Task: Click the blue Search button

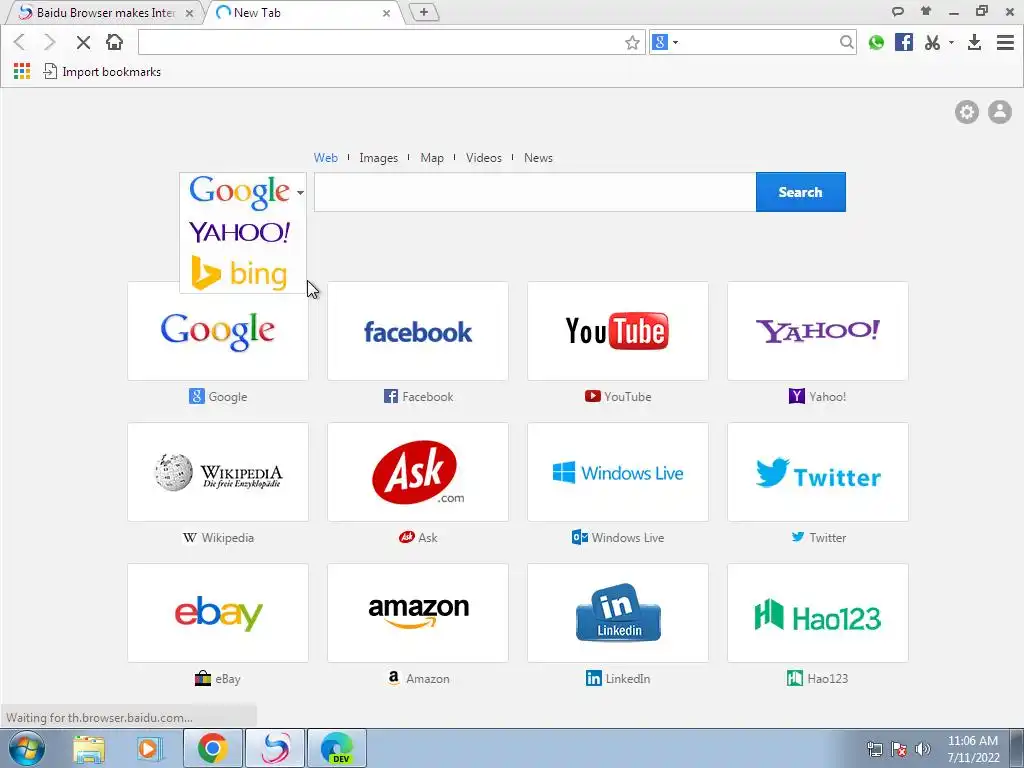Action: click(801, 192)
